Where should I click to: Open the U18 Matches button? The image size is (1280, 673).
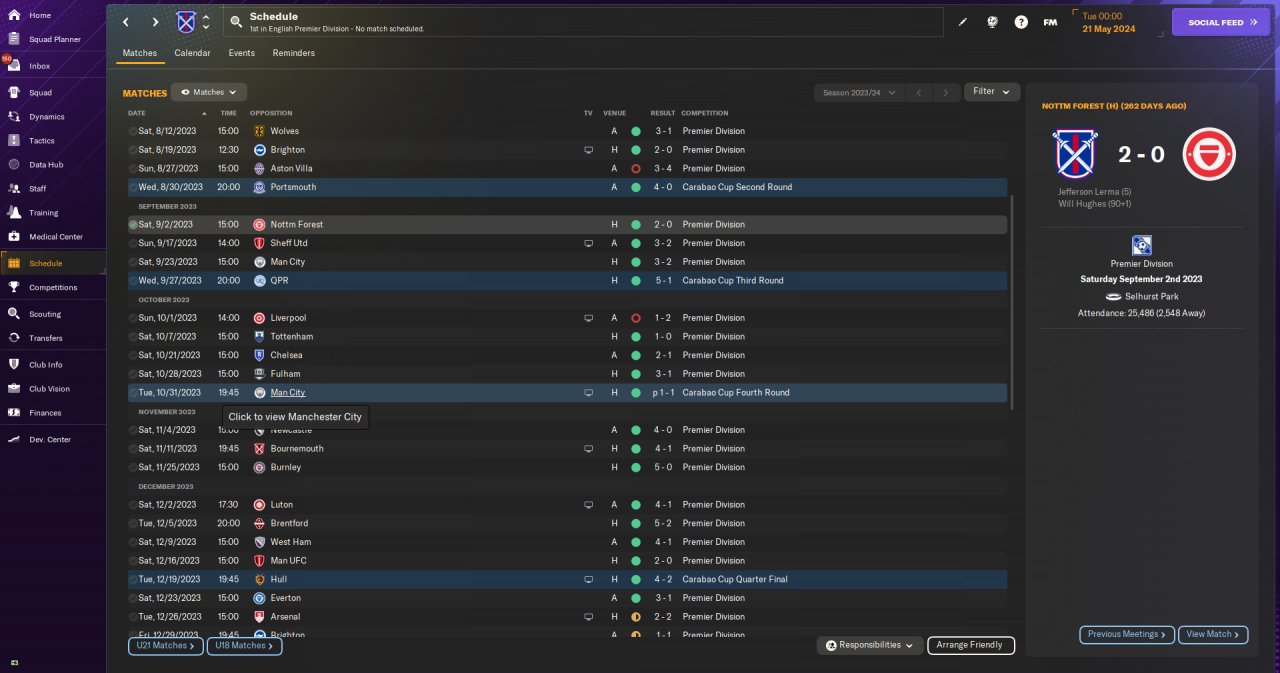click(x=244, y=646)
